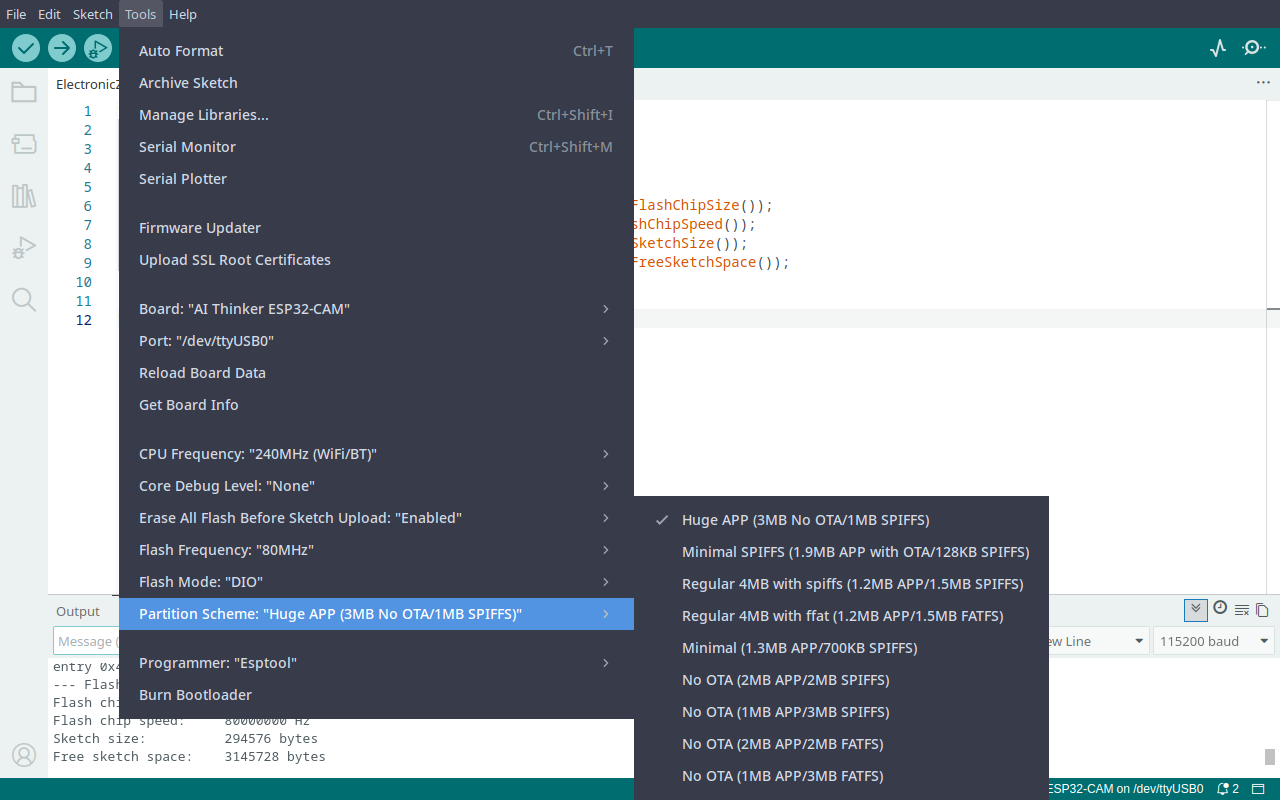Image resolution: width=1280 pixels, height=800 pixels.
Task: Choose Reload Board Data entry
Action: (376, 373)
